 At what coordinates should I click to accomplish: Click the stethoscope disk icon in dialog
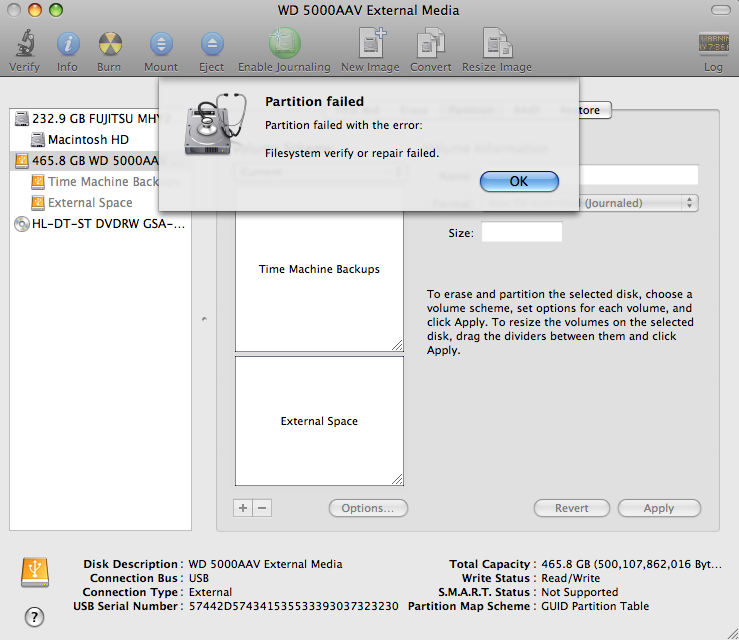(x=215, y=123)
